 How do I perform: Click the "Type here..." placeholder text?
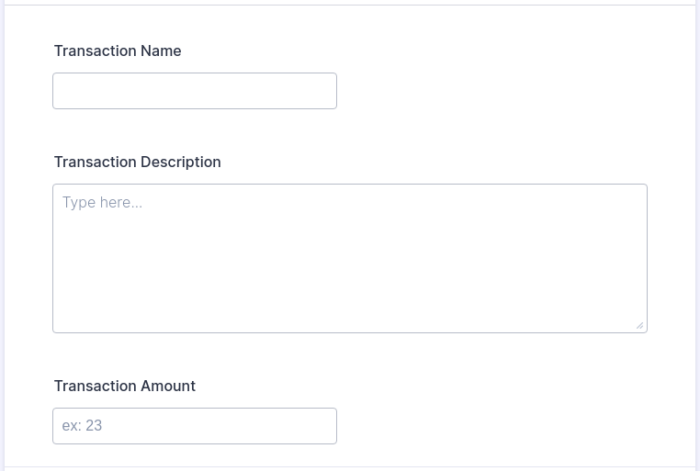click(102, 203)
